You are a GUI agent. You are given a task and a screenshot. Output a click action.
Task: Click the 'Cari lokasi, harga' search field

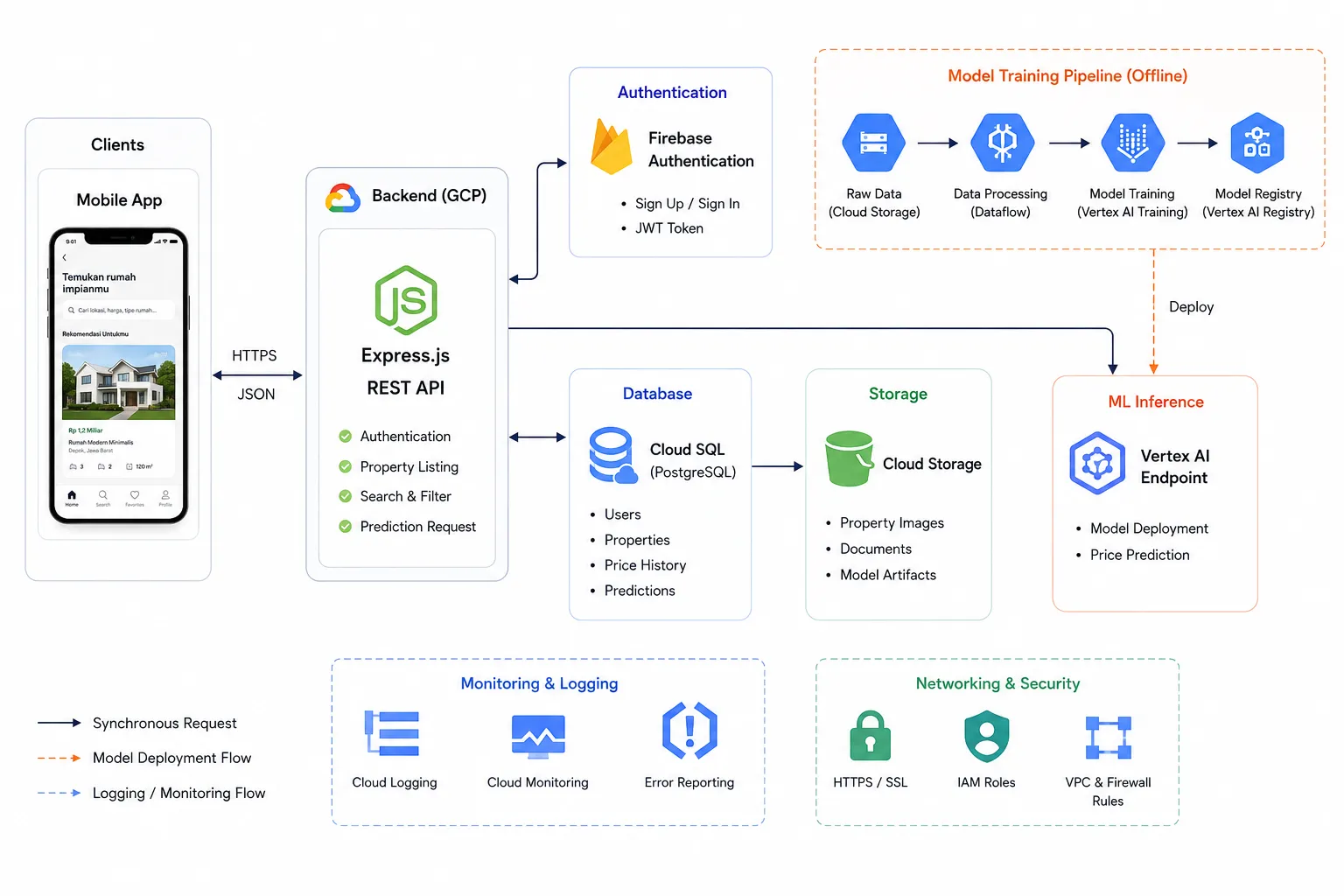tap(118, 310)
